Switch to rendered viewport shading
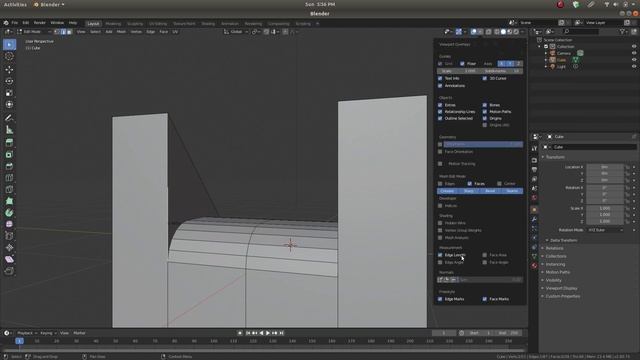This screenshot has width=640, height=360. 516,31
